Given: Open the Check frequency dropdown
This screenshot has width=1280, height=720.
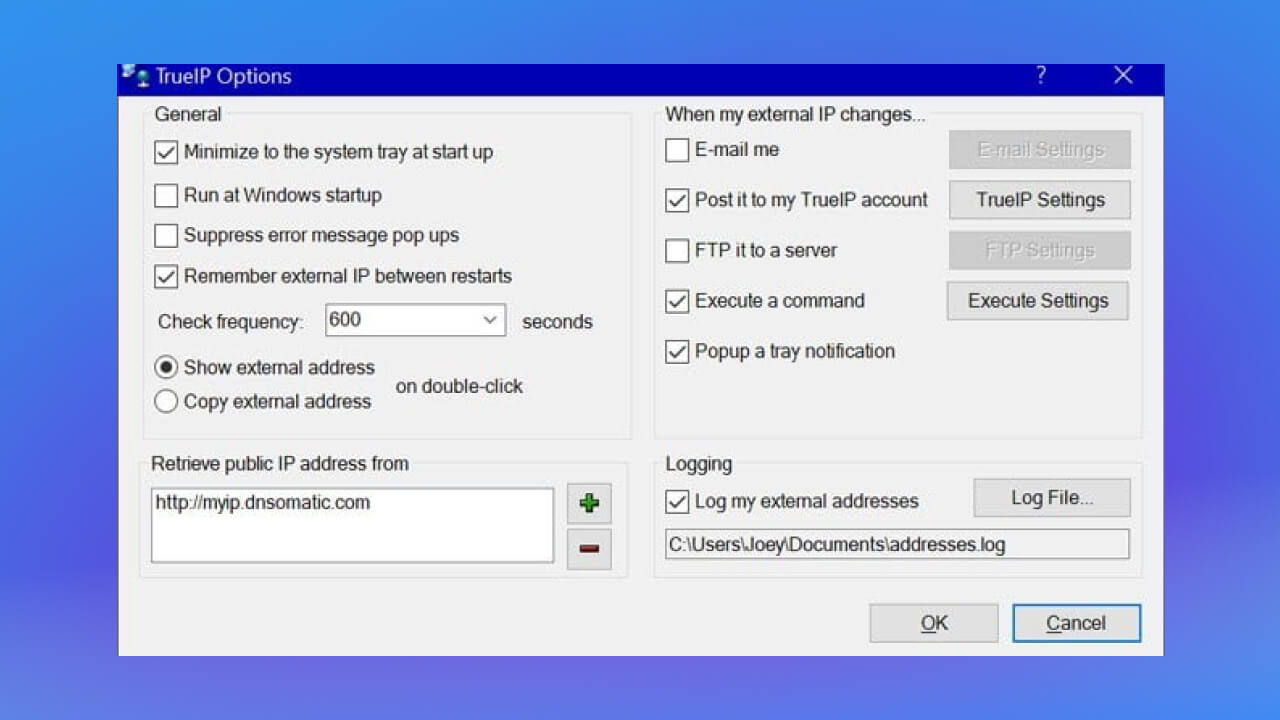Looking at the screenshot, I should (x=490, y=320).
